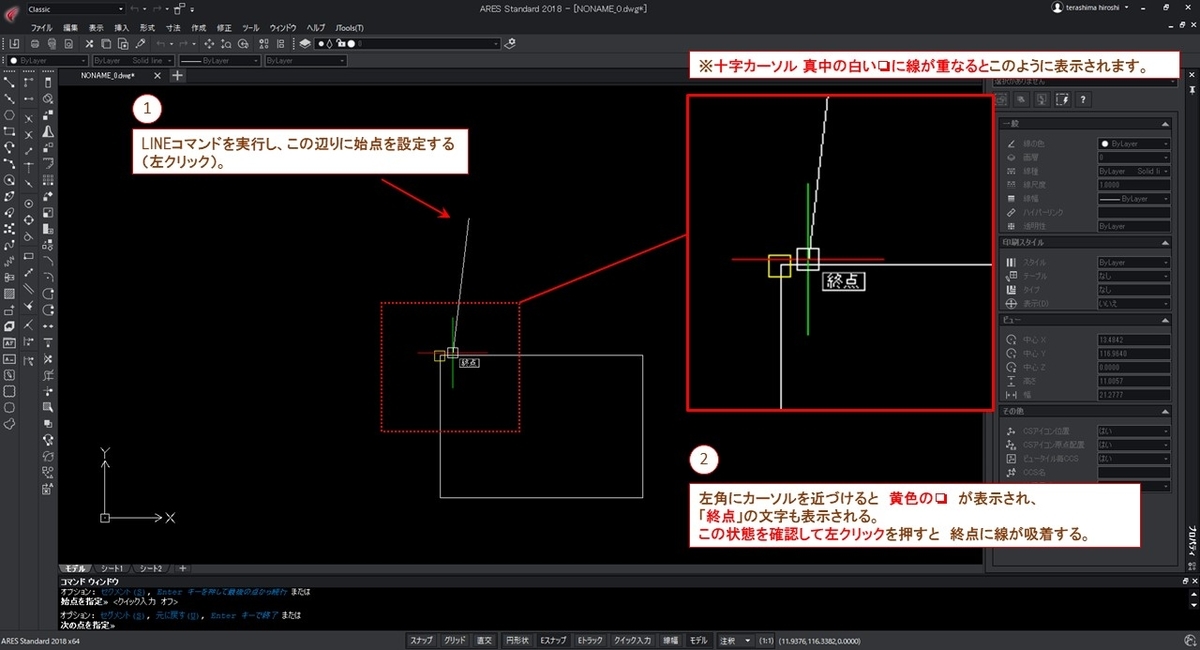This screenshot has height=650, width=1200.
Task: Click the Save icon on the top toolbar
Action: coord(14,43)
